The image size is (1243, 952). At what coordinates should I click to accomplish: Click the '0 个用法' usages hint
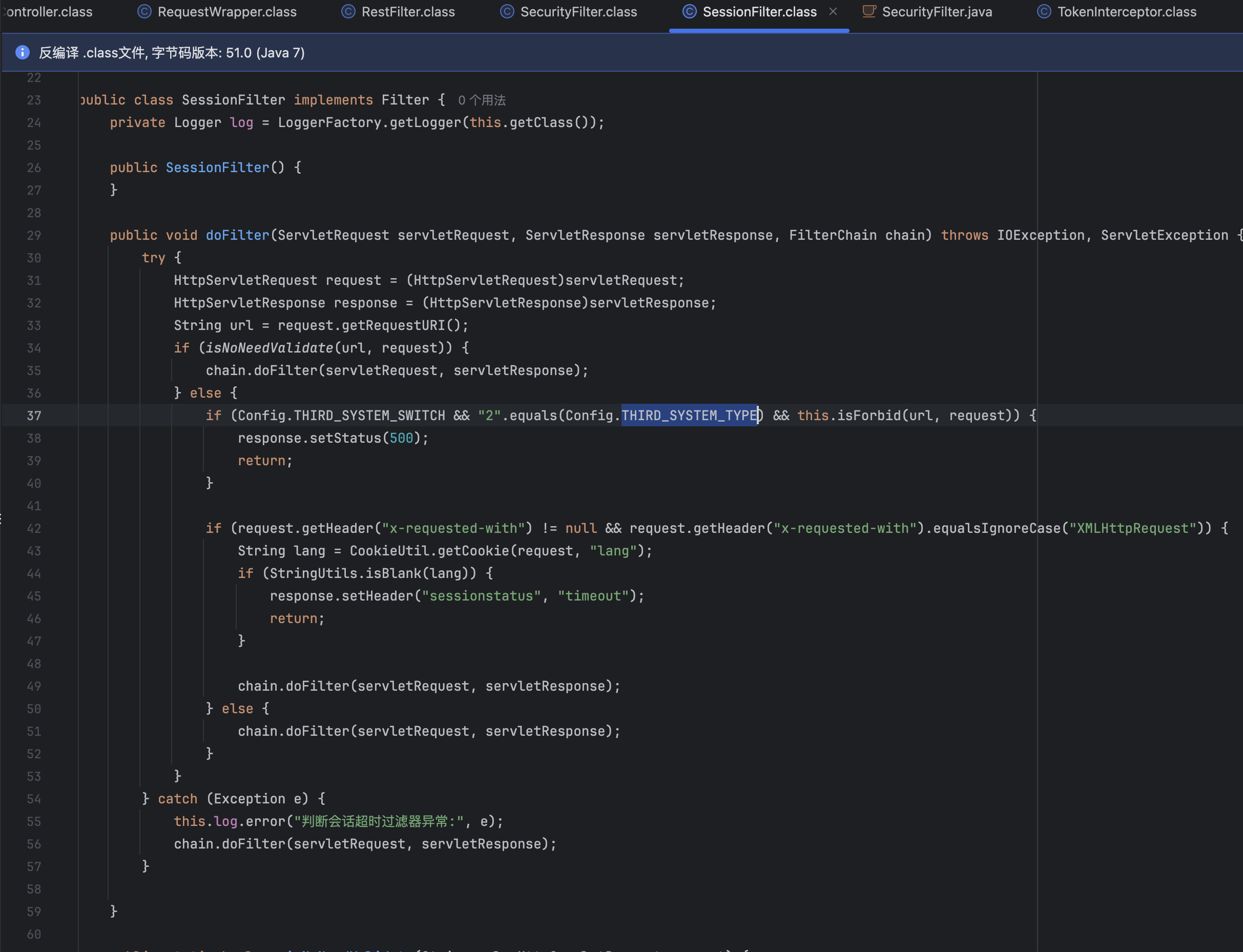pyautogui.click(x=482, y=100)
